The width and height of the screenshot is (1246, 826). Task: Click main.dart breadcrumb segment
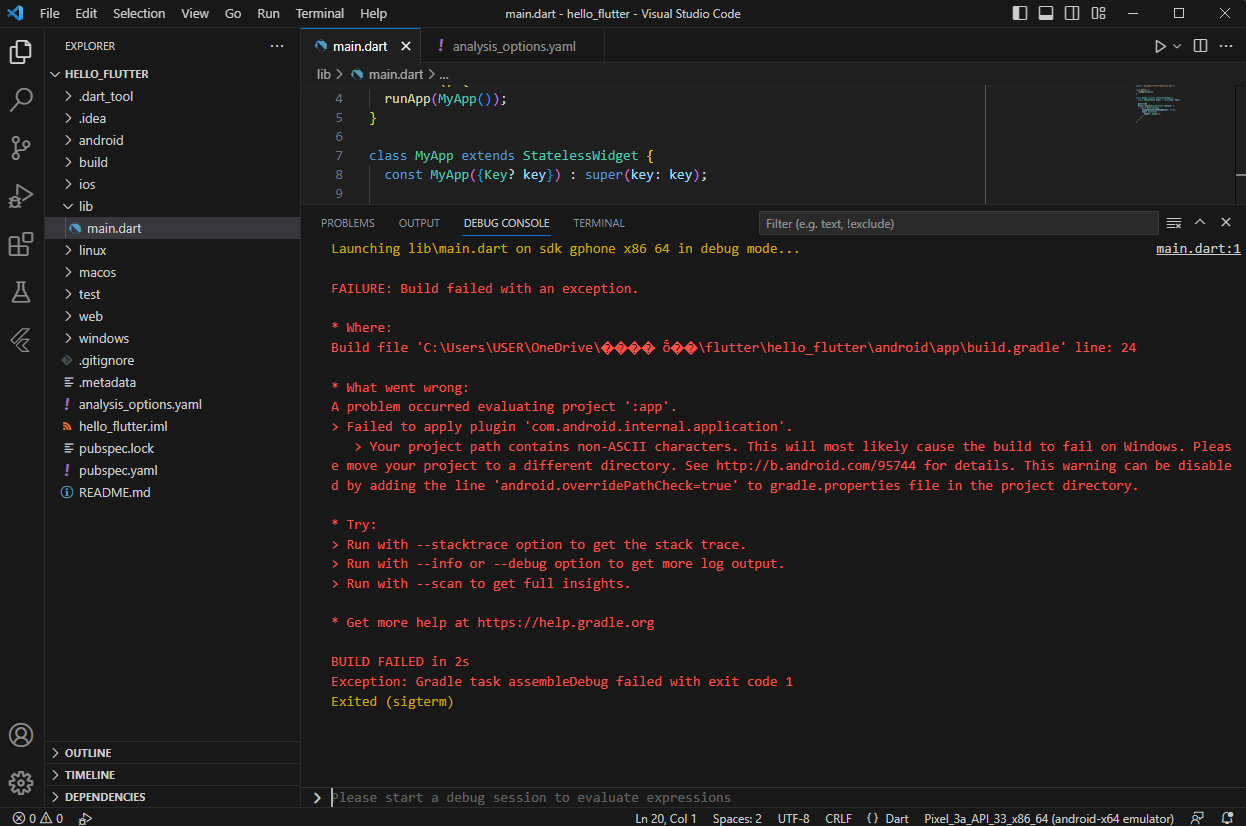pyautogui.click(x=396, y=74)
